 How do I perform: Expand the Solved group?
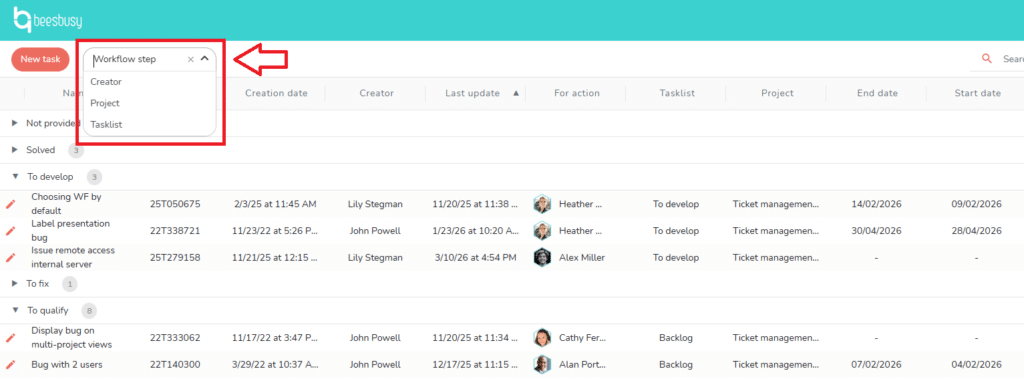pyautogui.click(x=15, y=150)
